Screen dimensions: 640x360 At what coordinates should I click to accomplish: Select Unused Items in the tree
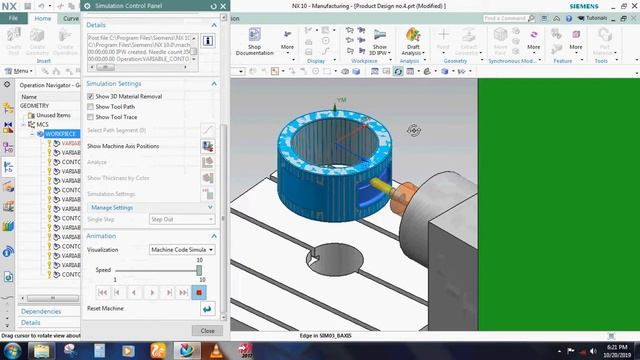[53, 116]
